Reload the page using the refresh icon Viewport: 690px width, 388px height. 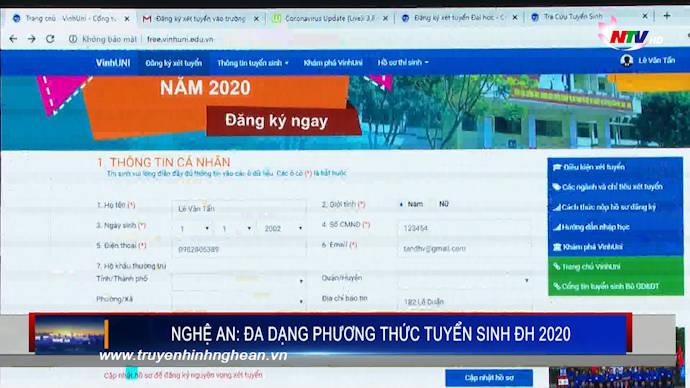pos(50,39)
